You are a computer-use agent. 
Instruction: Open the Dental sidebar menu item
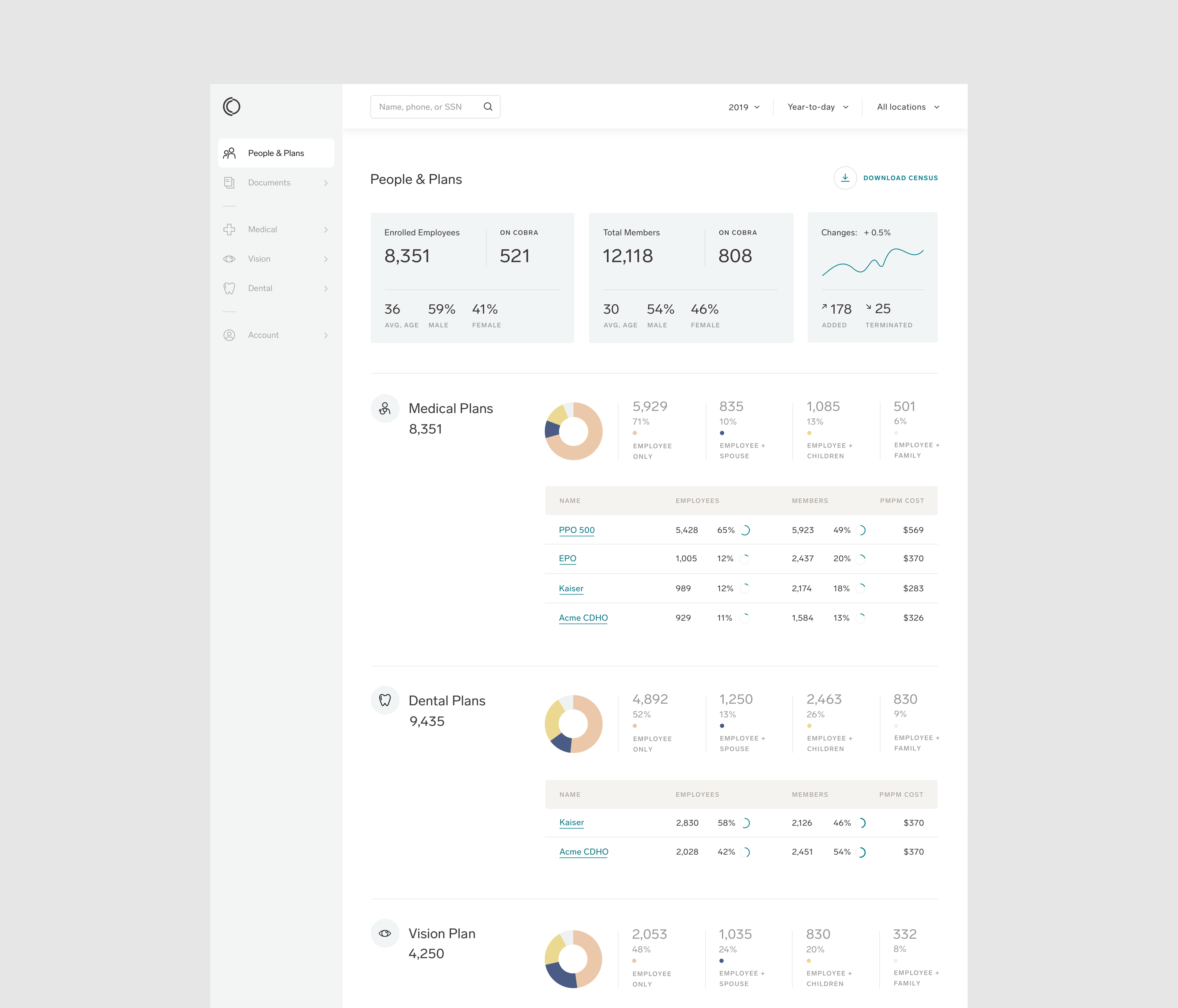(x=261, y=289)
